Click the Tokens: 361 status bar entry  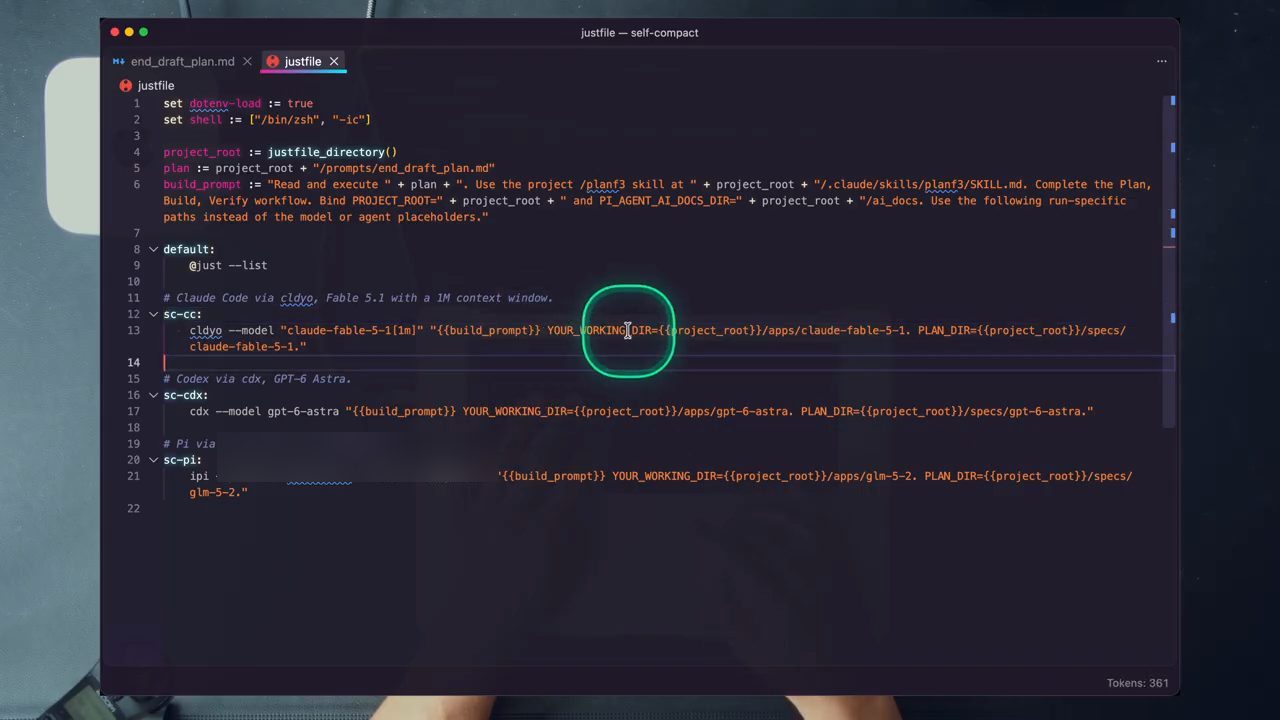pos(1137,683)
